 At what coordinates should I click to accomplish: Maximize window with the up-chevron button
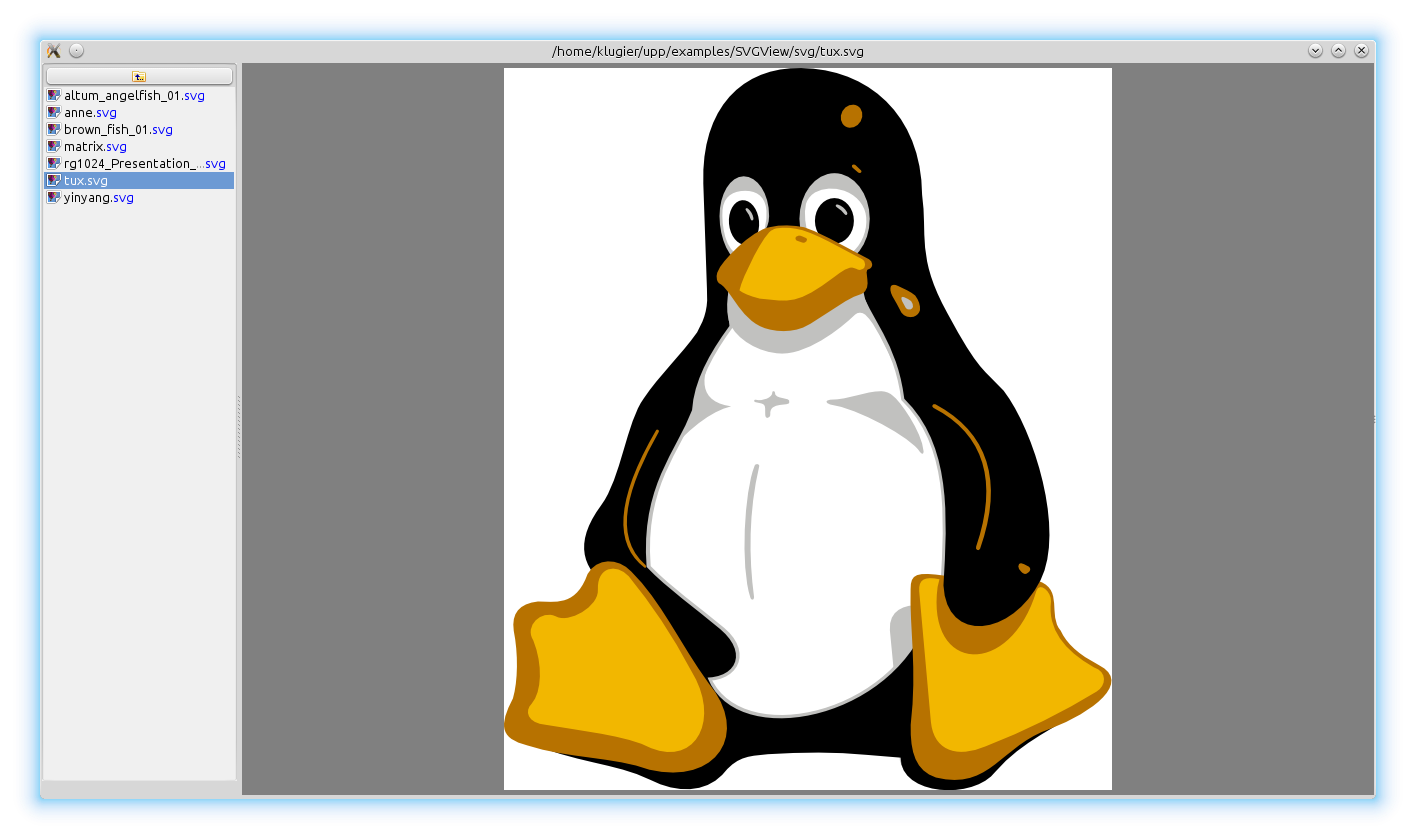[1338, 51]
